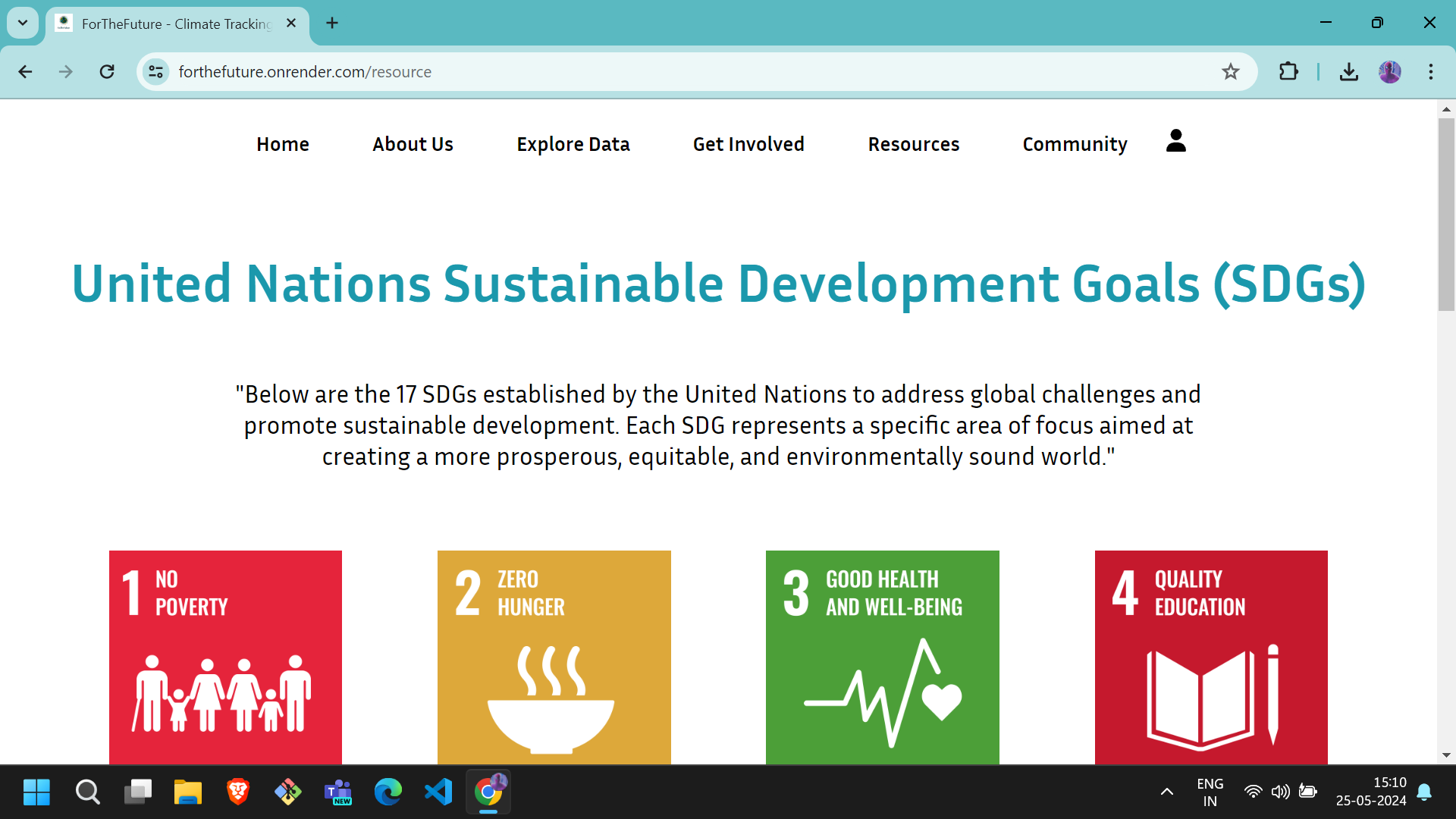Image resolution: width=1456 pixels, height=819 pixels.
Task: Click the user profile icon in navbar
Action: pyautogui.click(x=1175, y=141)
